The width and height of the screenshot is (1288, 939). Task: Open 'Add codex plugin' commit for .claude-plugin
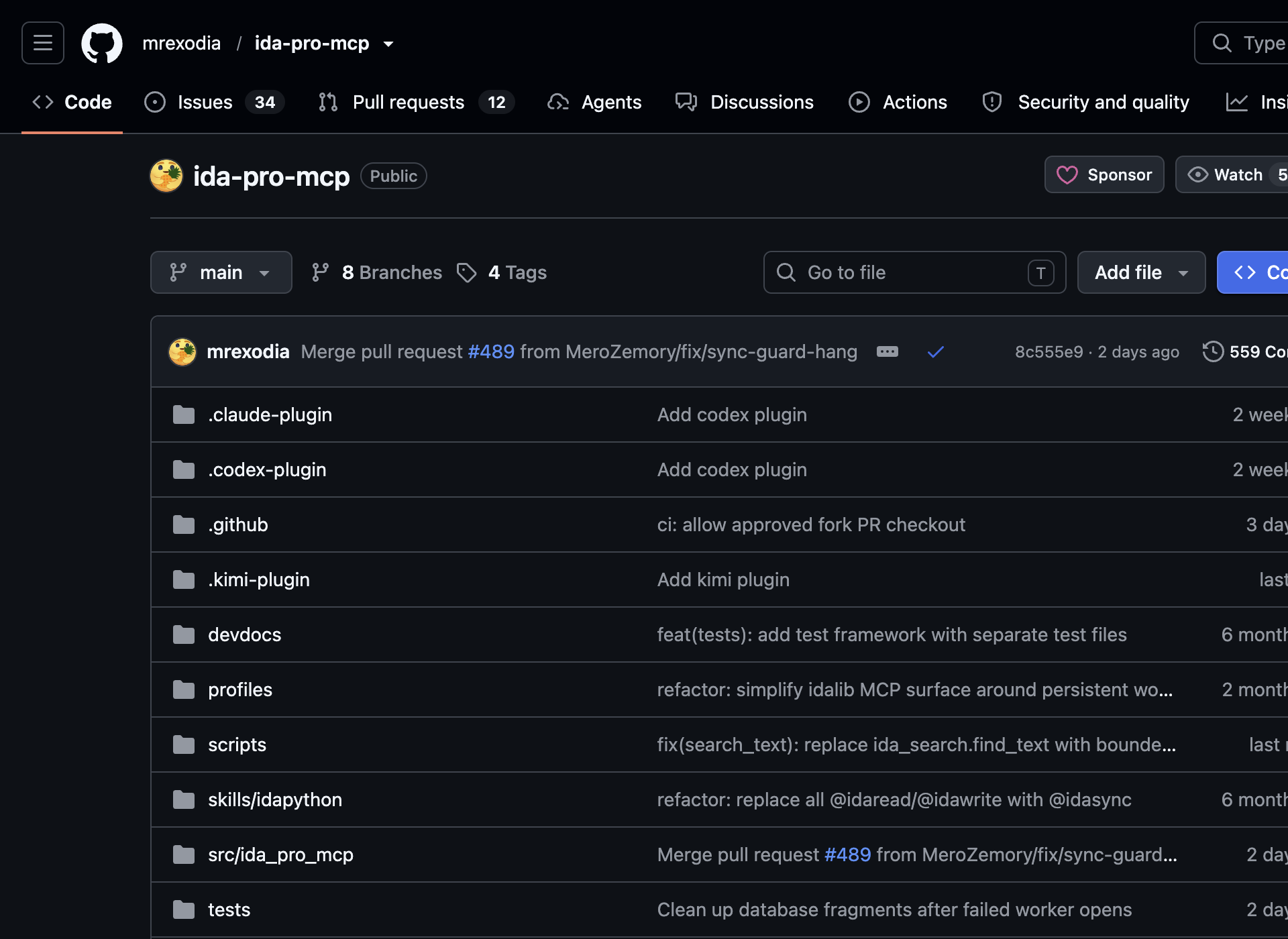pos(732,415)
